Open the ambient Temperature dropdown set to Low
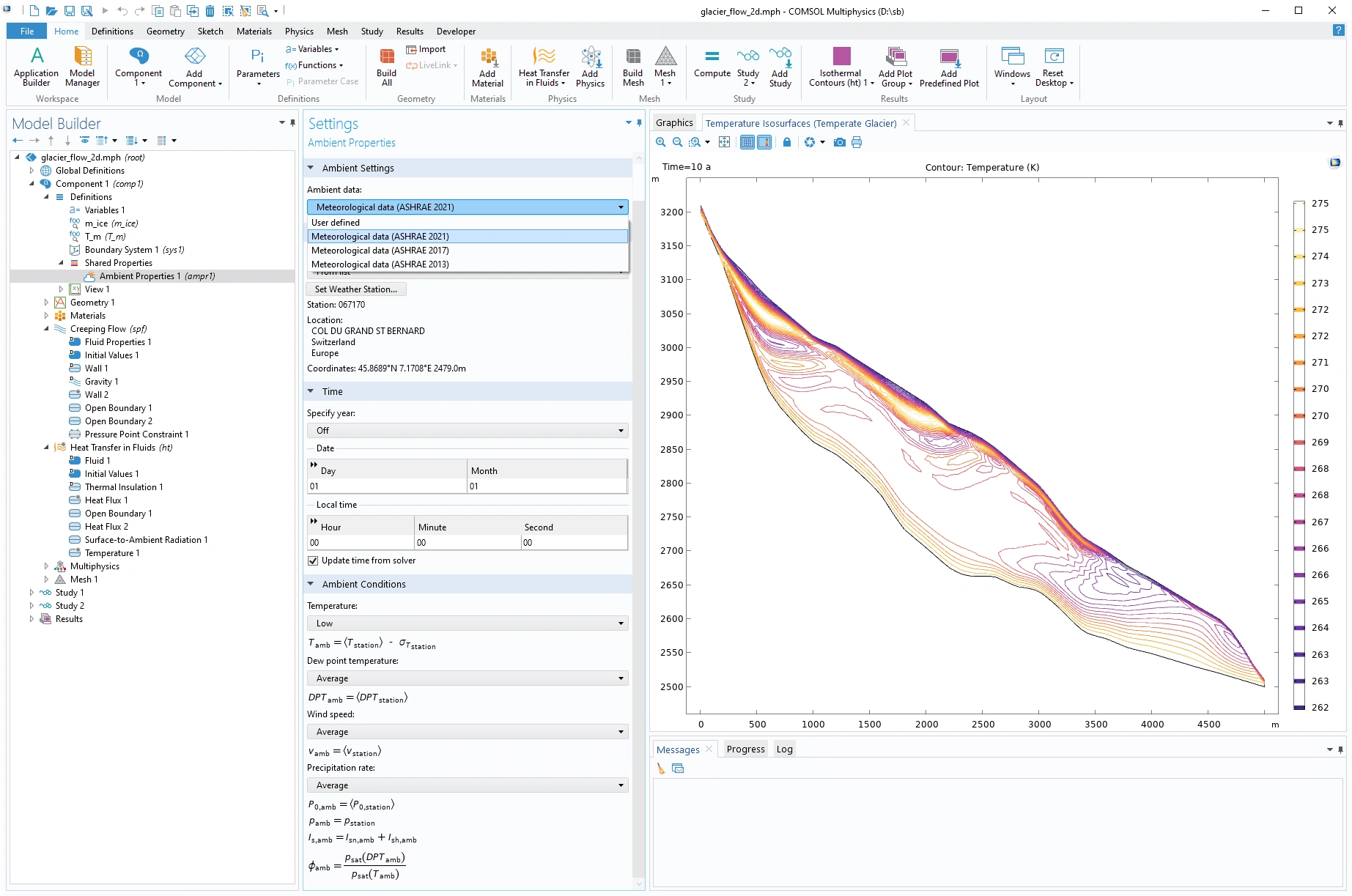Viewport: 1352px width, 896px height. [467, 623]
